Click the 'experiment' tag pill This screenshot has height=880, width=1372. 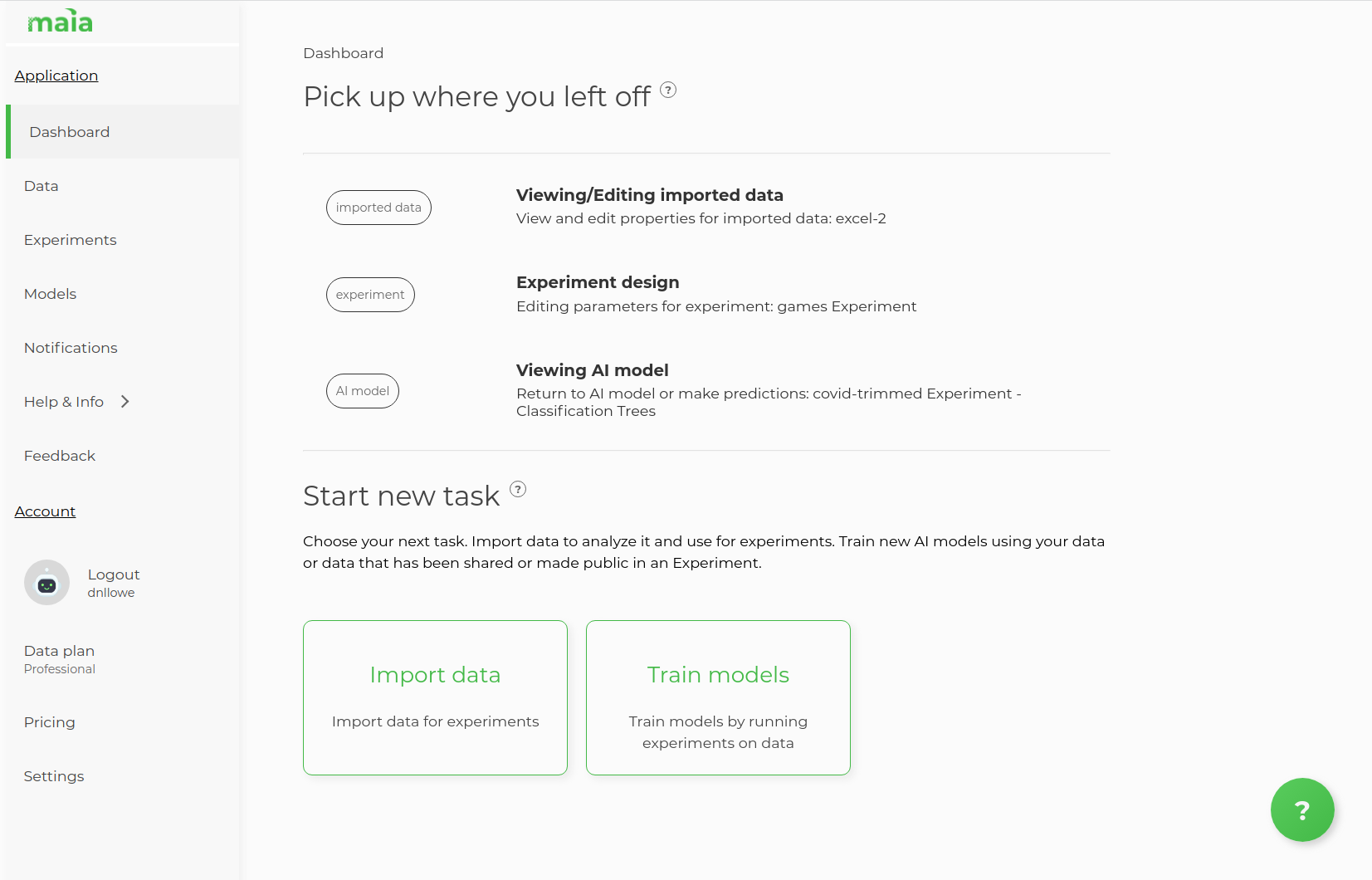[x=370, y=295]
